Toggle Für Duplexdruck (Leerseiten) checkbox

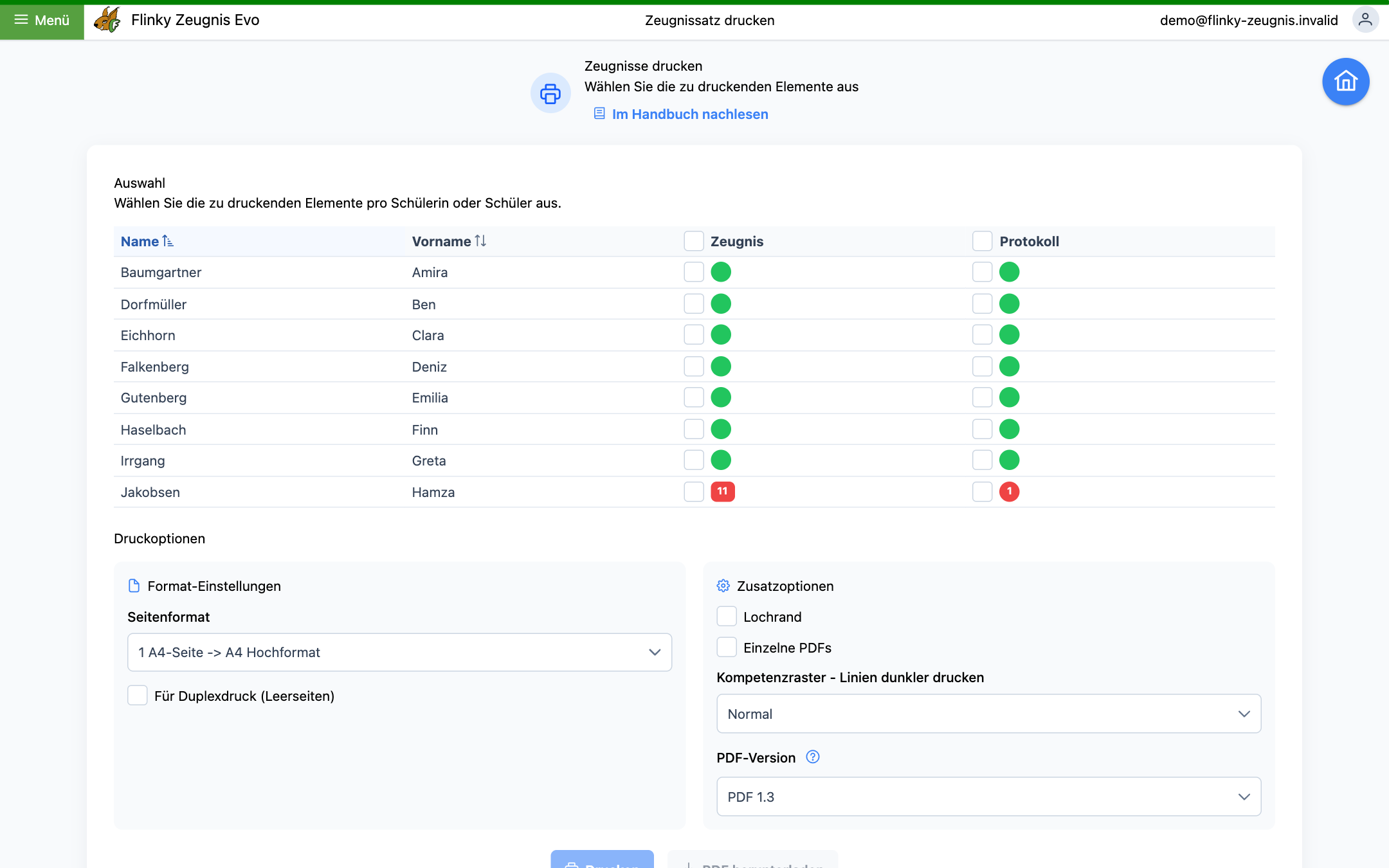137,695
